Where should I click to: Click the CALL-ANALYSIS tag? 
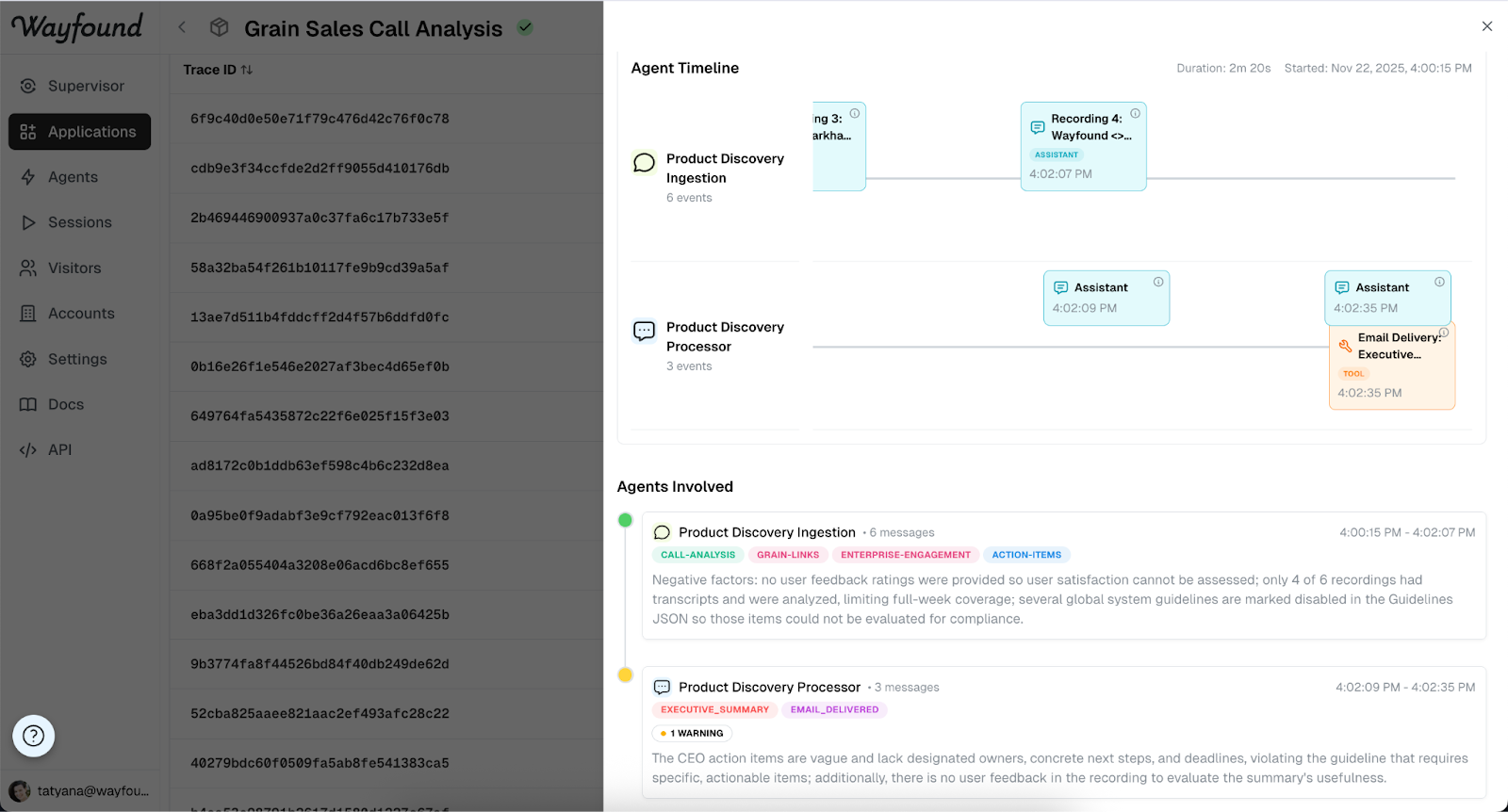point(697,555)
